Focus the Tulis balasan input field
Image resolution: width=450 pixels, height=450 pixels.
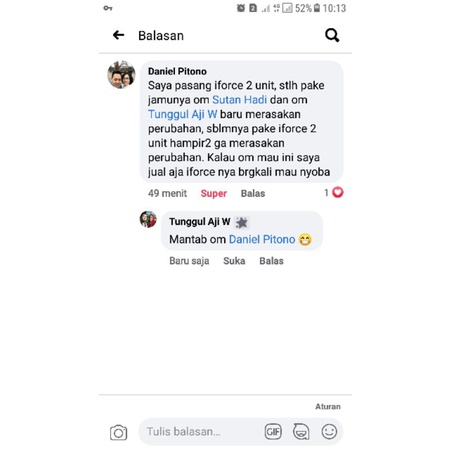point(200,432)
